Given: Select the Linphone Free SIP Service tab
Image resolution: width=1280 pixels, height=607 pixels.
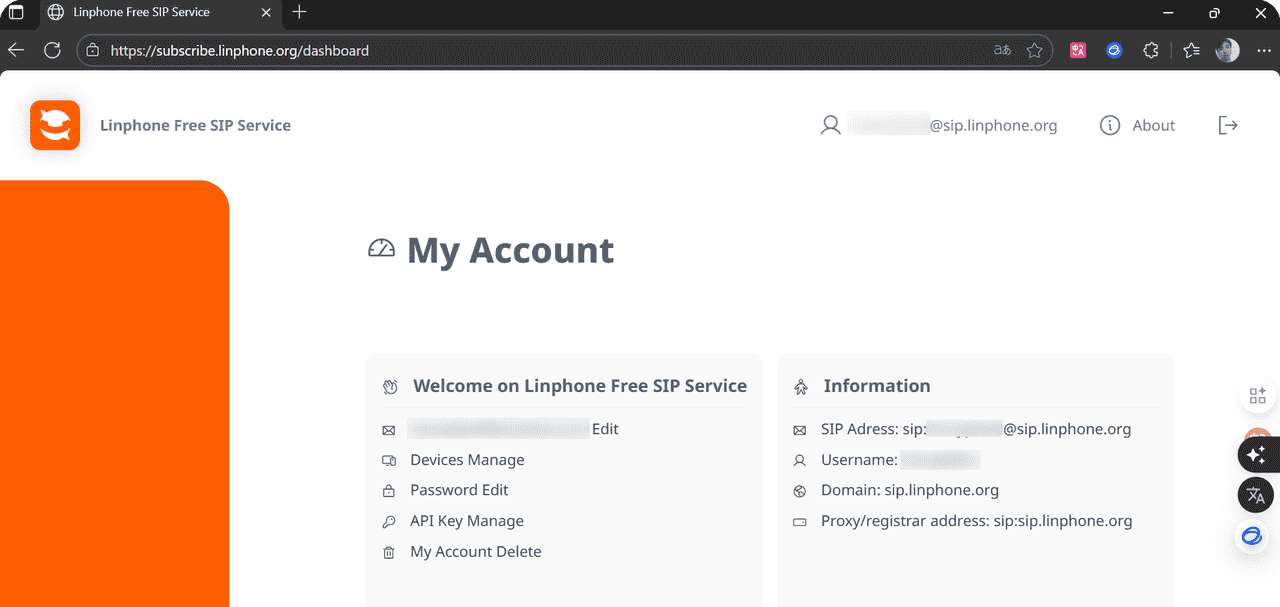Looking at the screenshot, I should [x=141, y=12].
